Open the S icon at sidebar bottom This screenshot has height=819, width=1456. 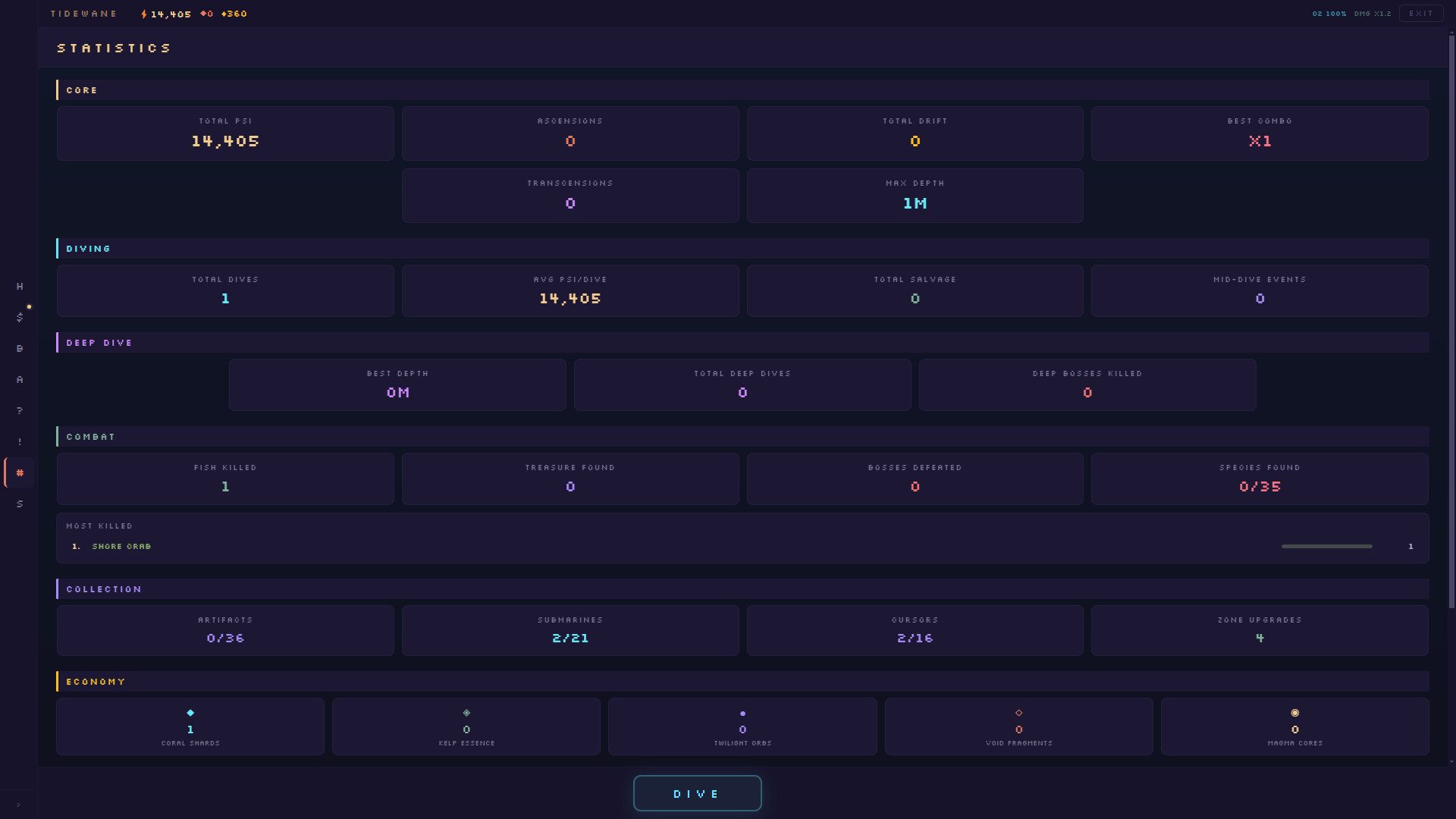[x=20, y=504]
